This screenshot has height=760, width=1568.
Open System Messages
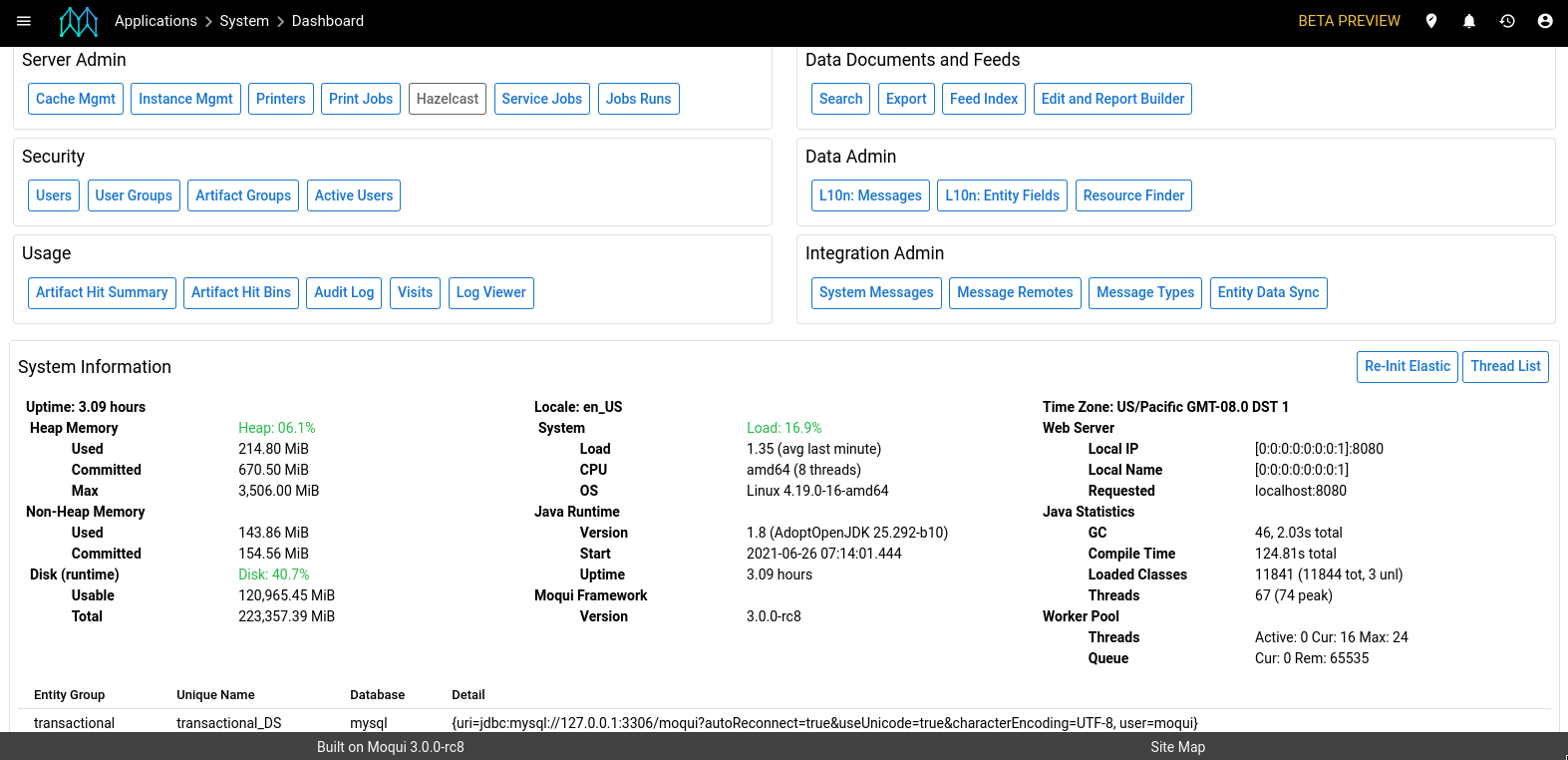(876, 293)
